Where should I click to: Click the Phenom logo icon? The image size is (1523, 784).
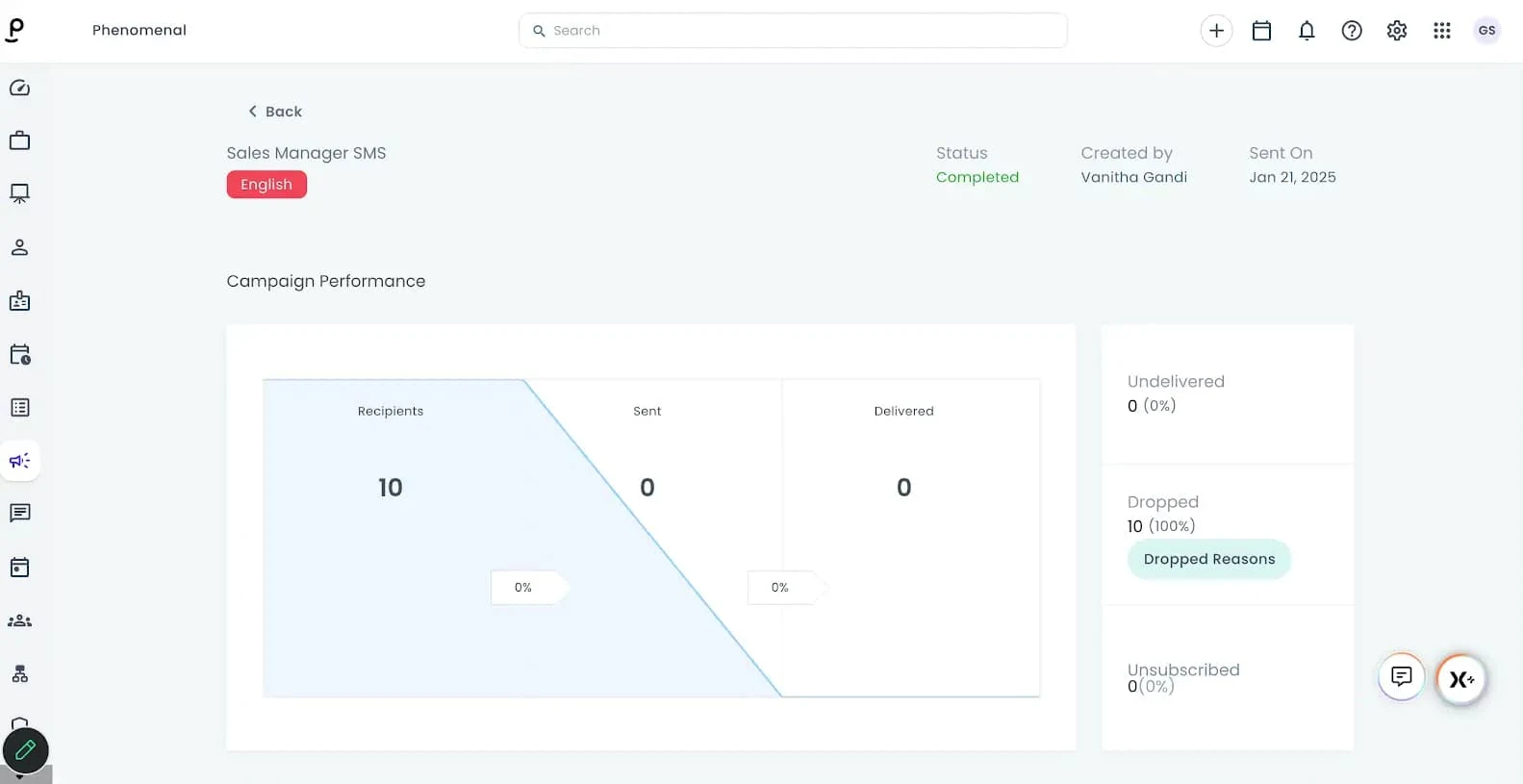click(15, 30)
